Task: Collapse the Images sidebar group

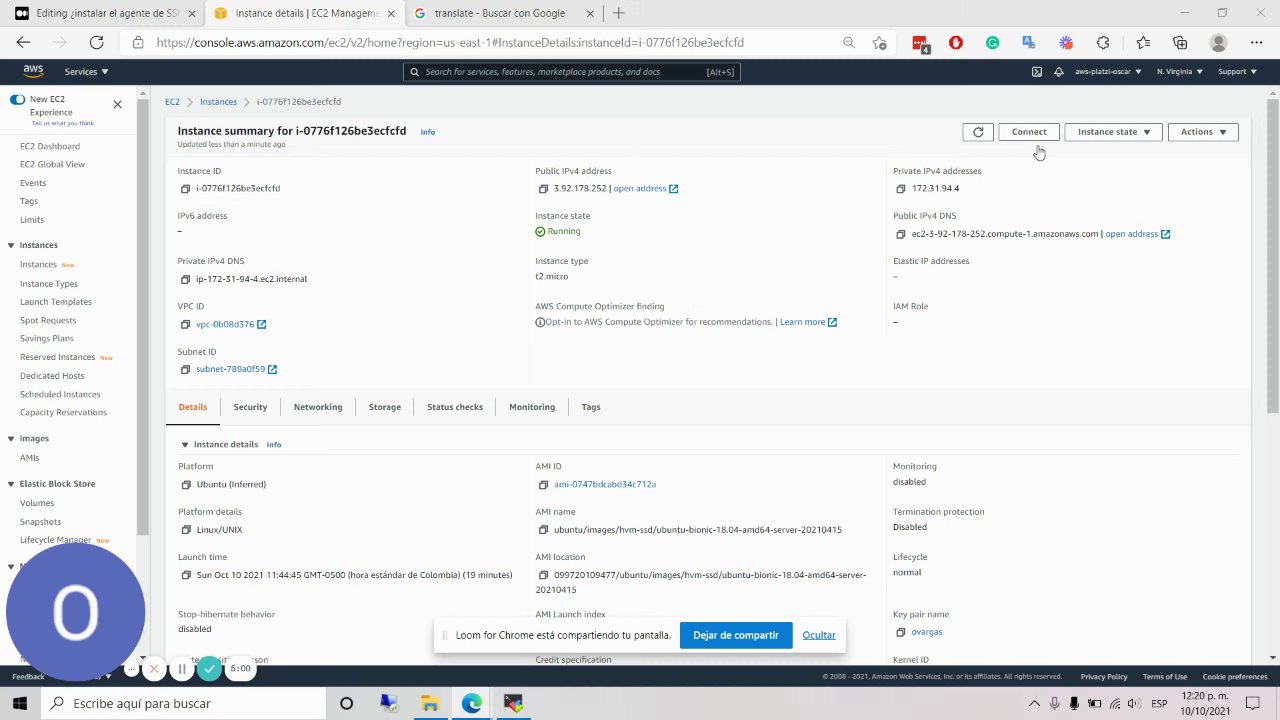Action: click(11, 439)
